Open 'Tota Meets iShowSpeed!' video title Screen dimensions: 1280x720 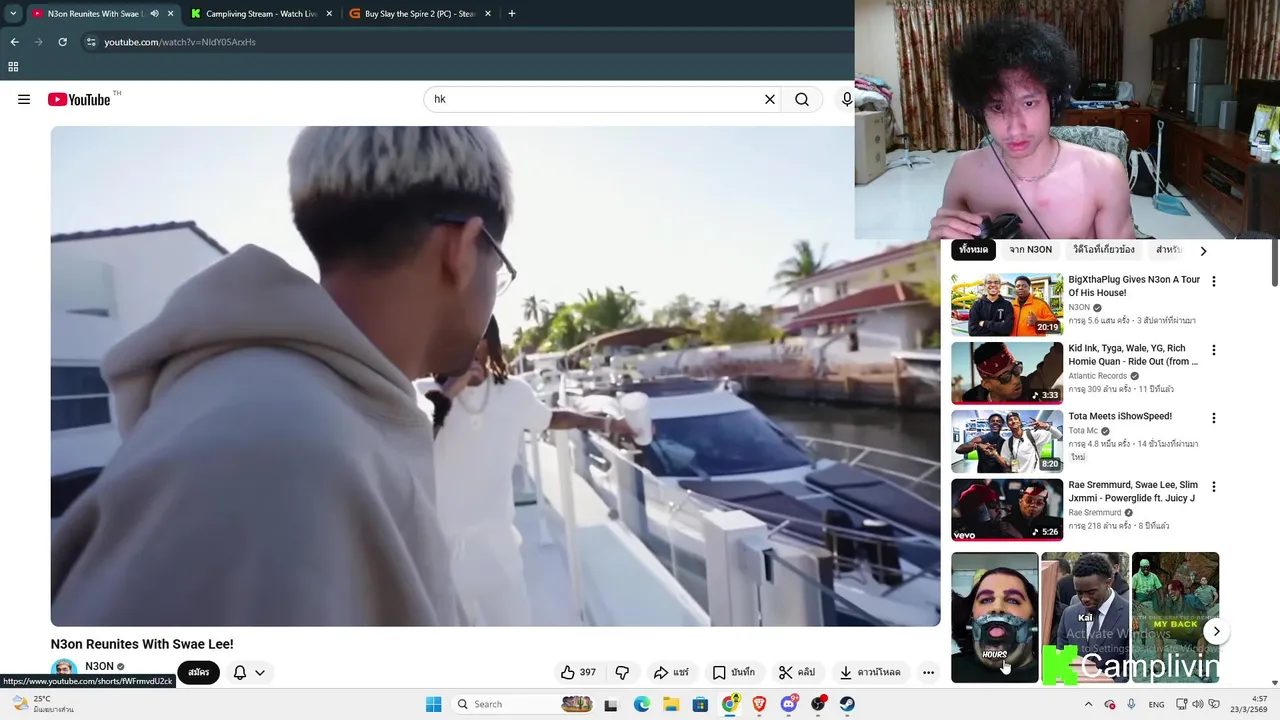tap(1120, 416)
